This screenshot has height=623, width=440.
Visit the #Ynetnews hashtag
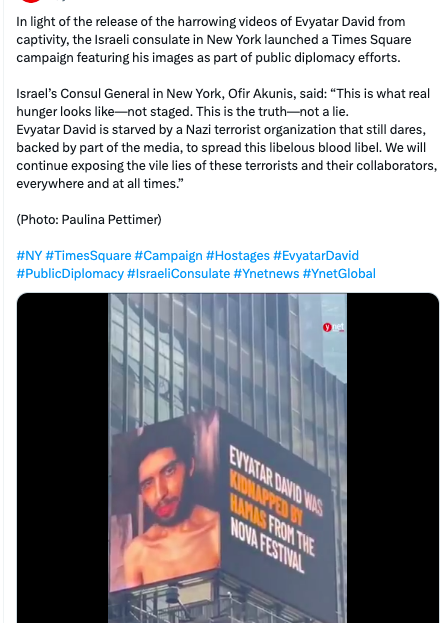click(266, 274)
